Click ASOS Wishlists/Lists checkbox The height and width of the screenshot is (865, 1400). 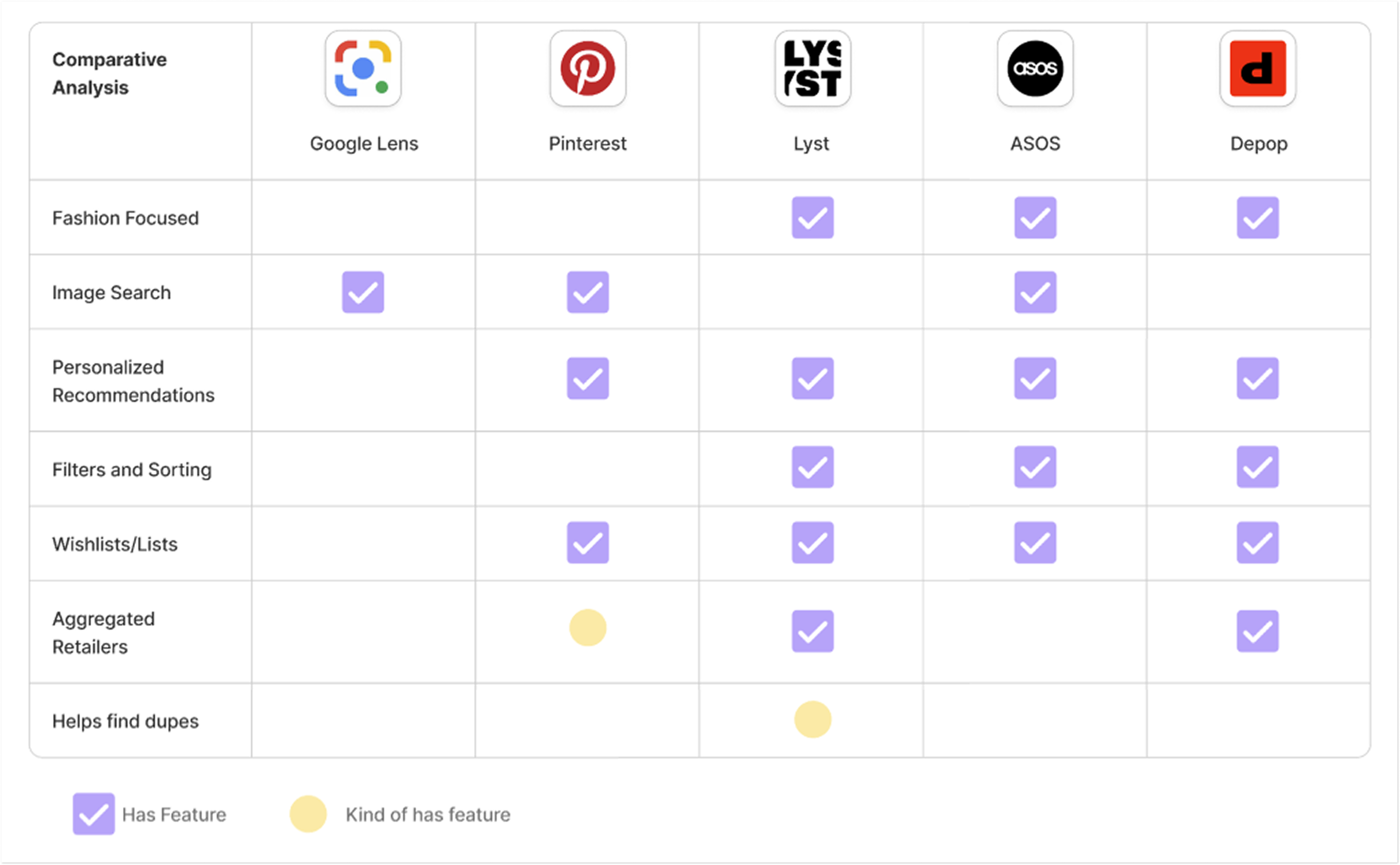1035,542
